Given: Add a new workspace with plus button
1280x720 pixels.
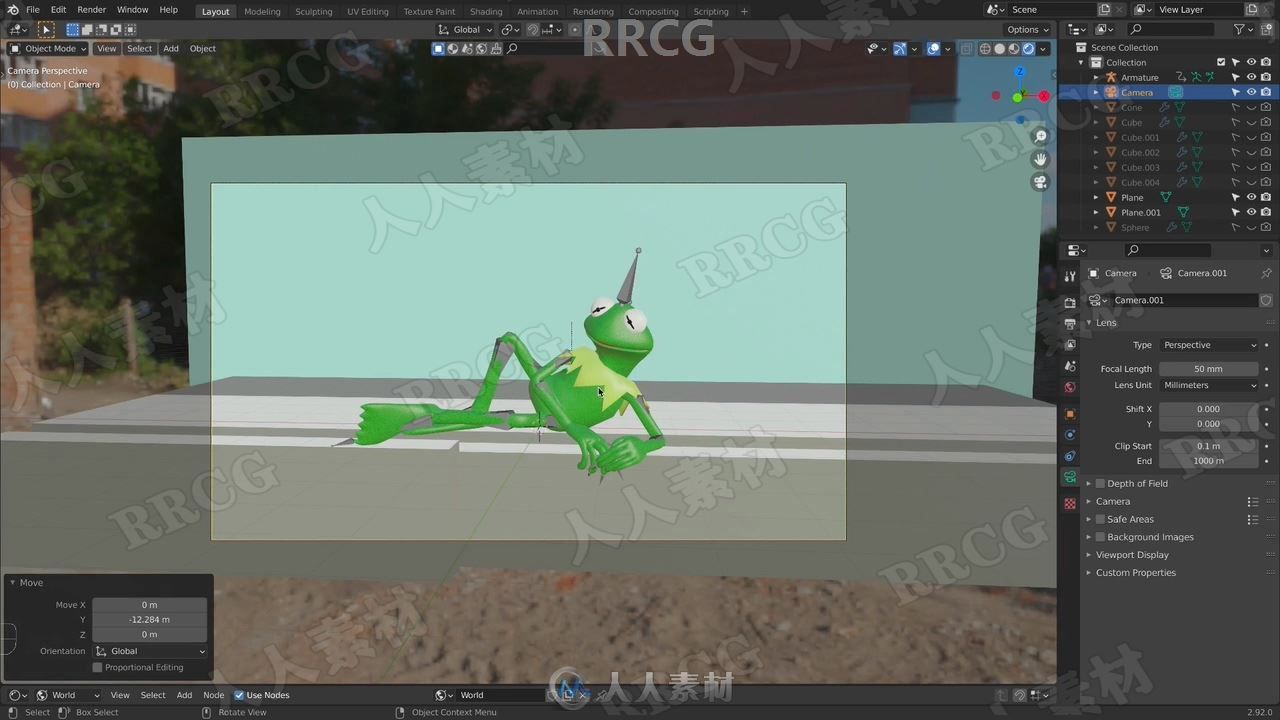Looking at the screenshot, I should click(744, 11).
